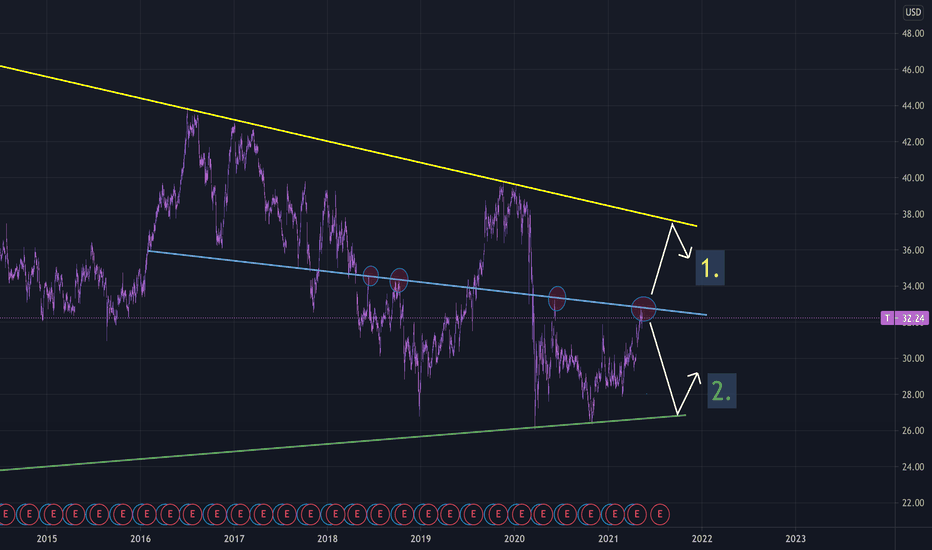Viewport: 932px width, 550px height.
Task: Click the 44.00 price axis label
Action: point(913,105)
